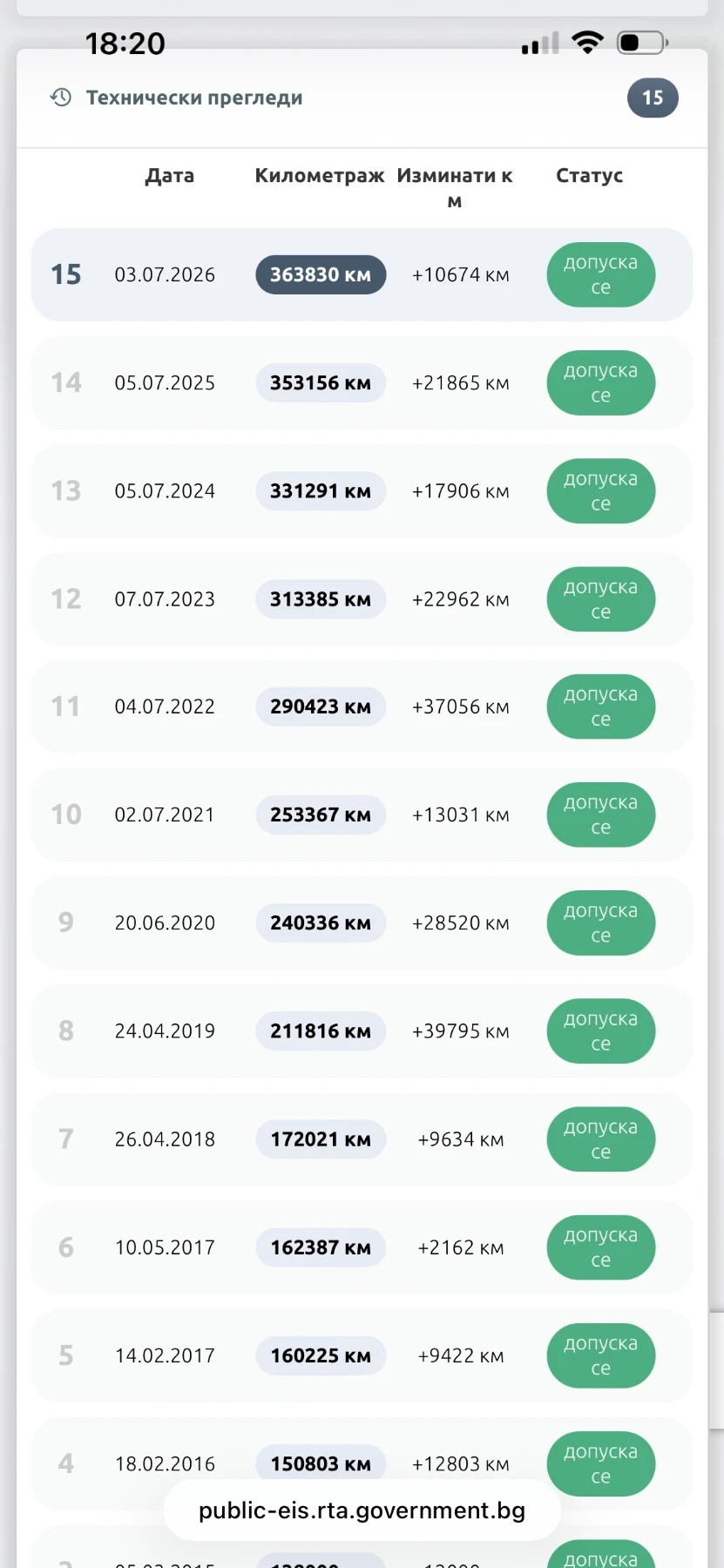This screenshot has width=724, height=1568.
Task: Click допуска се status for 07.07.2023 inspection
Action: (x=601, y=599)
